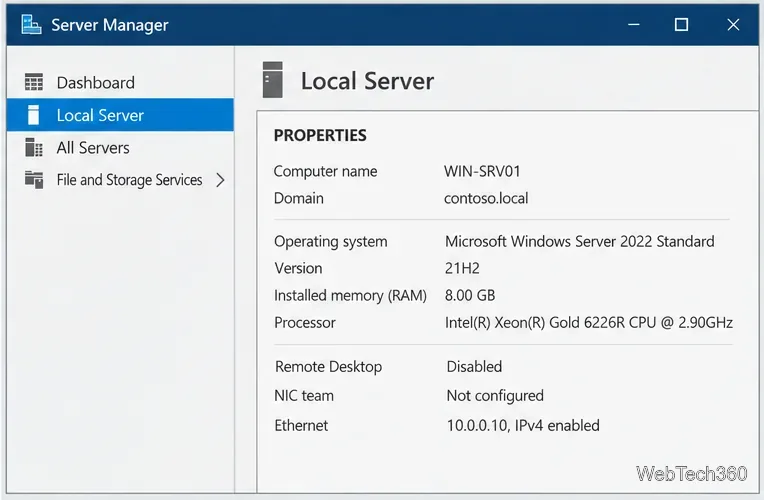This screenshot has height=500, width=764.
Task: Select Local Server in the sidebar
Action: 120,115
